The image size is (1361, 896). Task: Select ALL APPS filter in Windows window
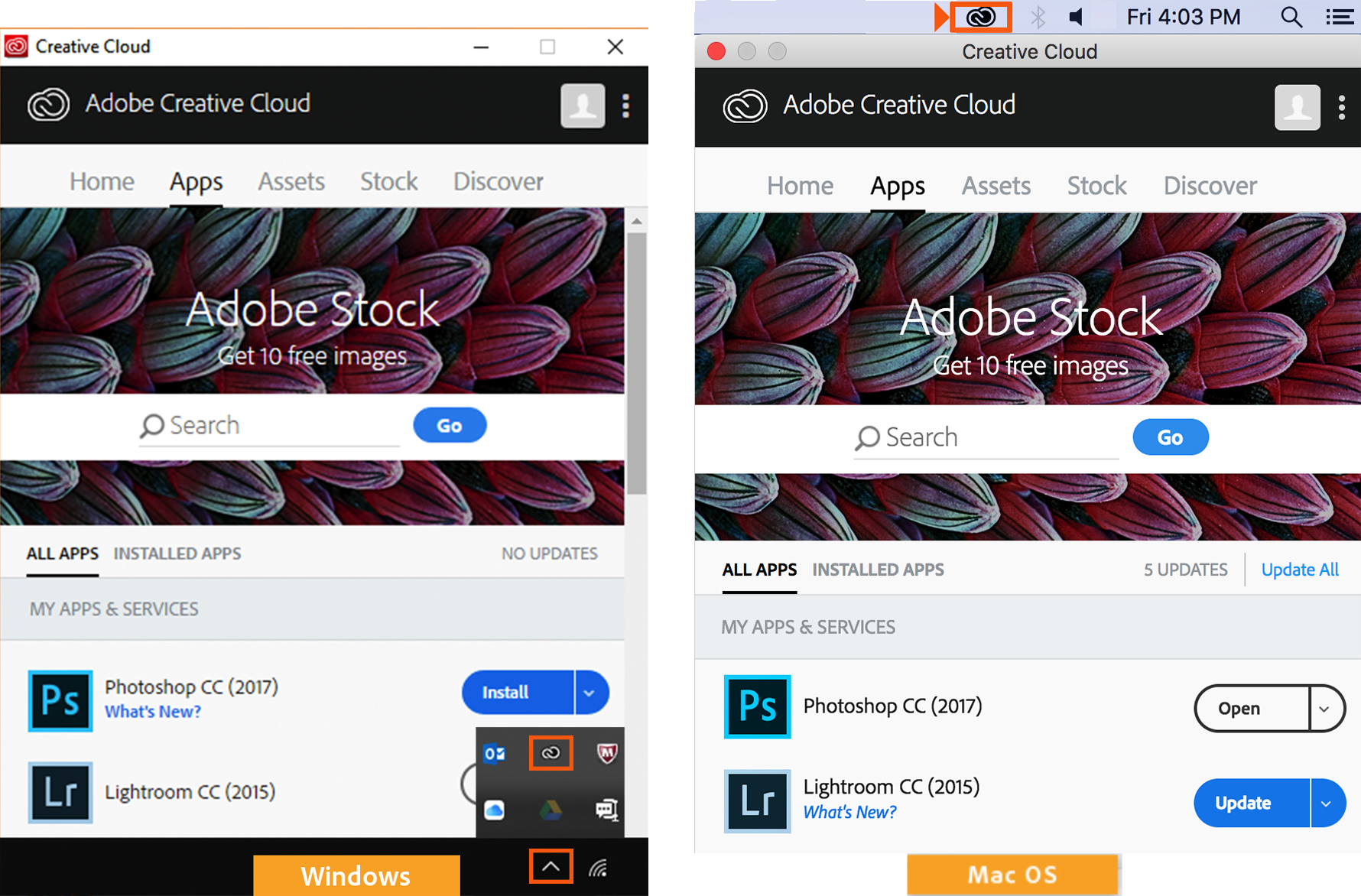coord(63,554)
